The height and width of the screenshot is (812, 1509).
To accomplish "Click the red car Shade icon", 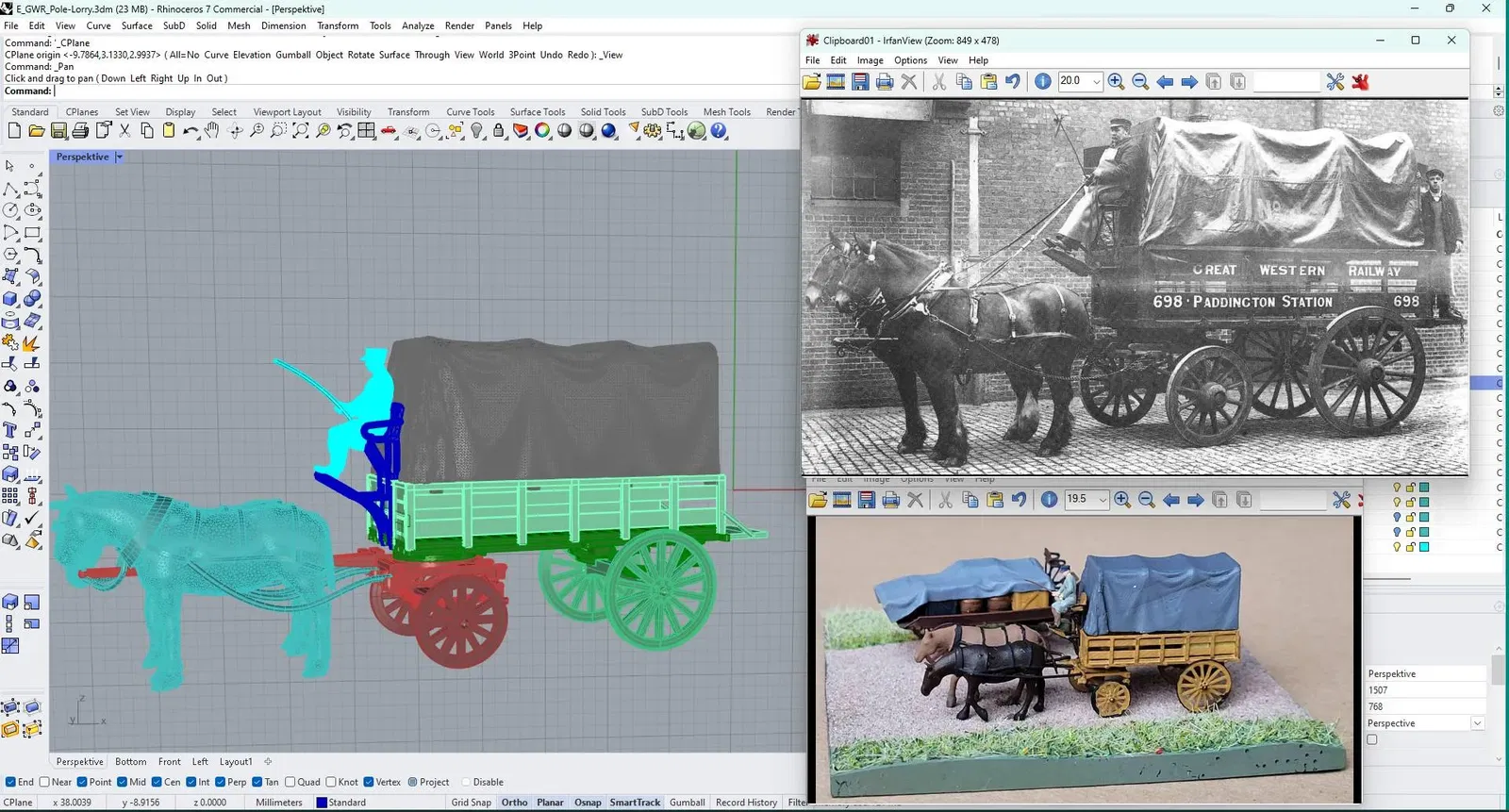I will click(x=389, y=131).
